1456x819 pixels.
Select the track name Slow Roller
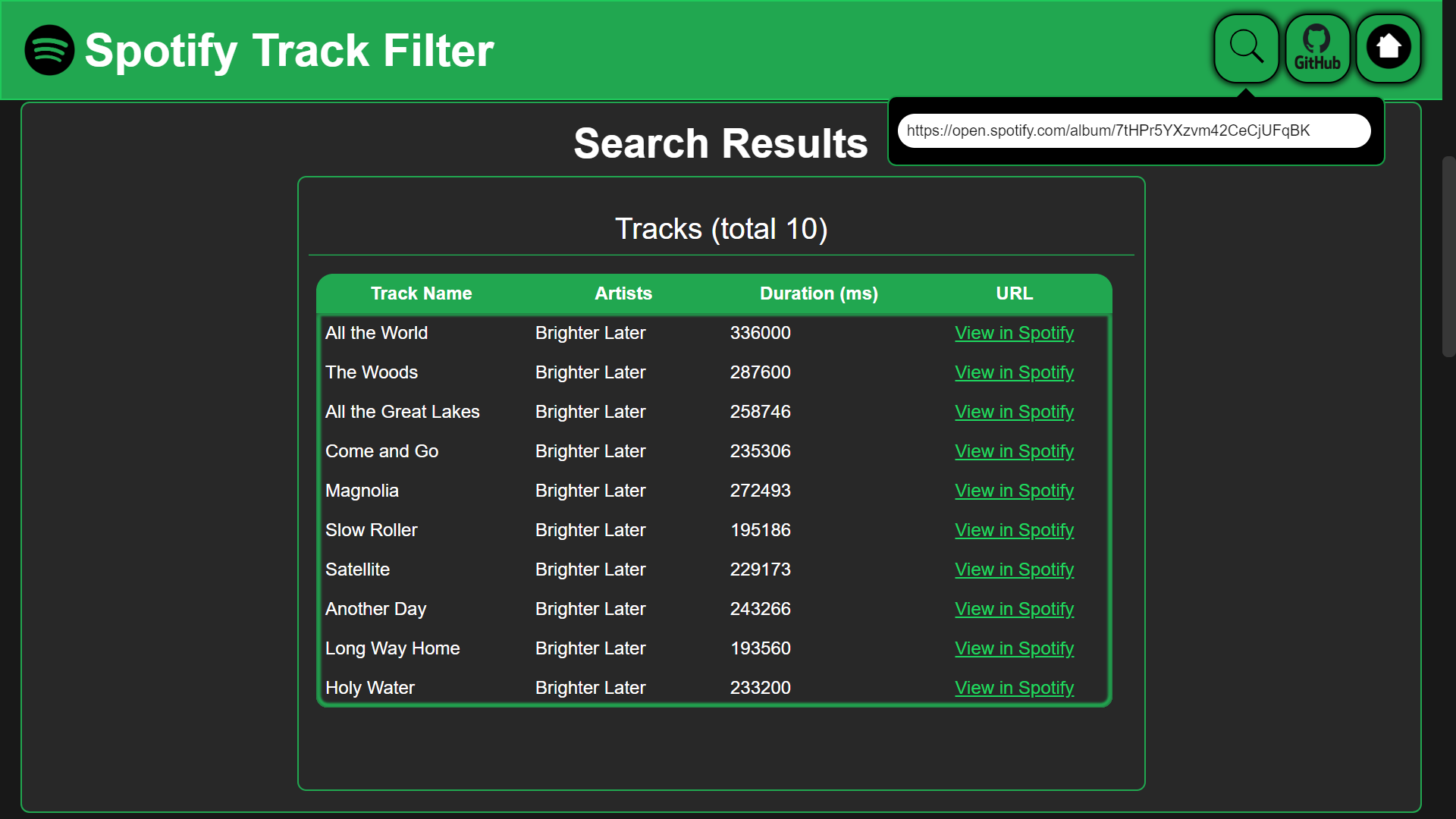click(x=371, y=530)
